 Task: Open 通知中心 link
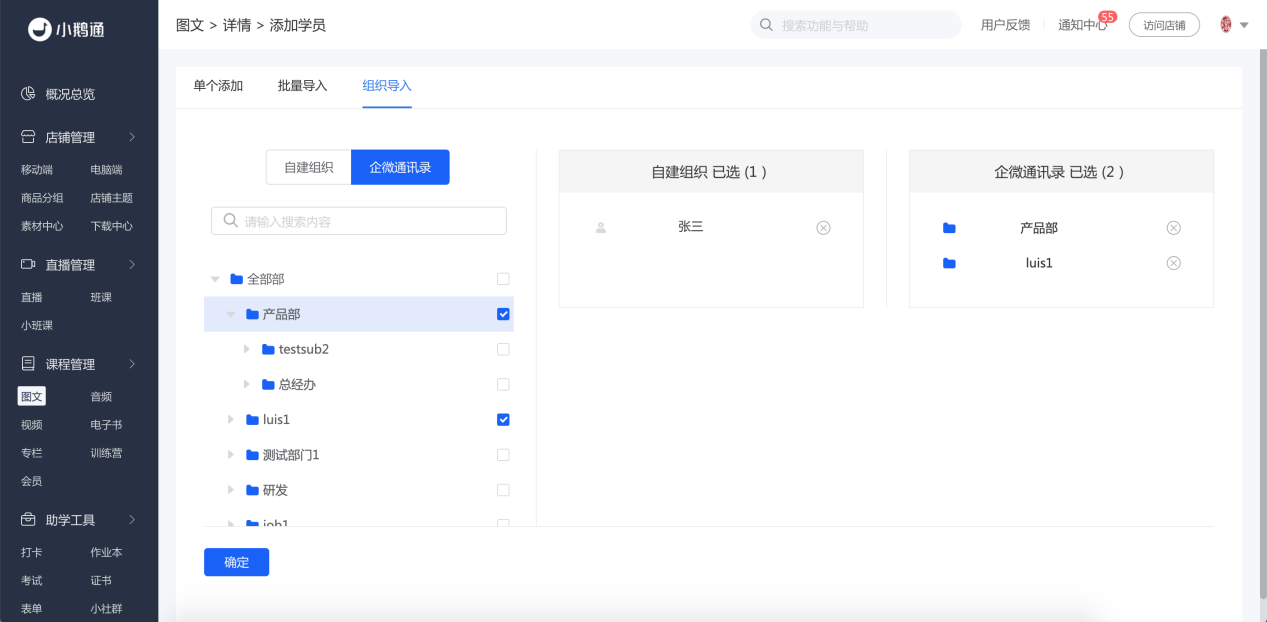pos(1083,25)
